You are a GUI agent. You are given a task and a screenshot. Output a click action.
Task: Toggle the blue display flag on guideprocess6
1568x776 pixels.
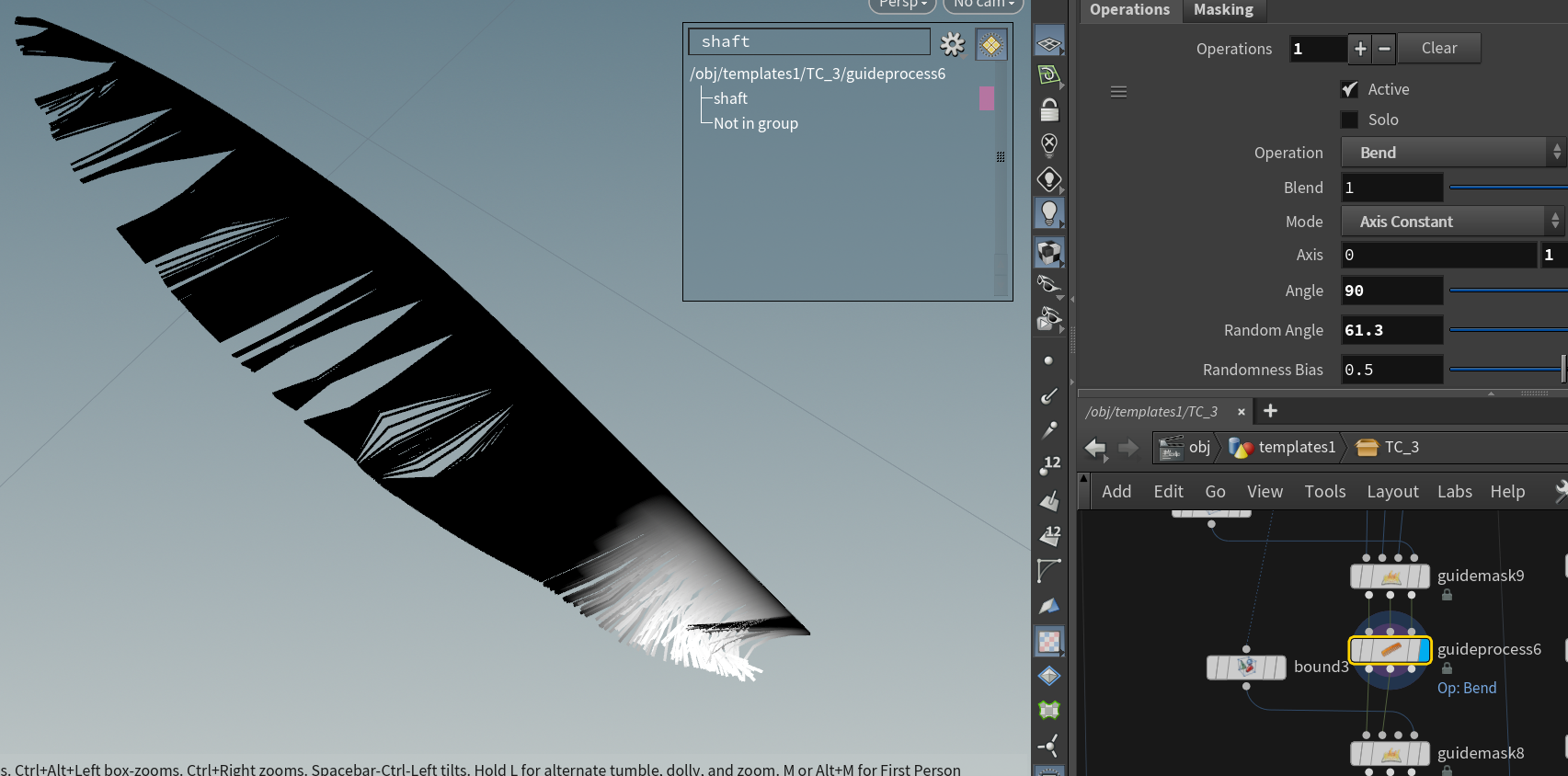1424,650
